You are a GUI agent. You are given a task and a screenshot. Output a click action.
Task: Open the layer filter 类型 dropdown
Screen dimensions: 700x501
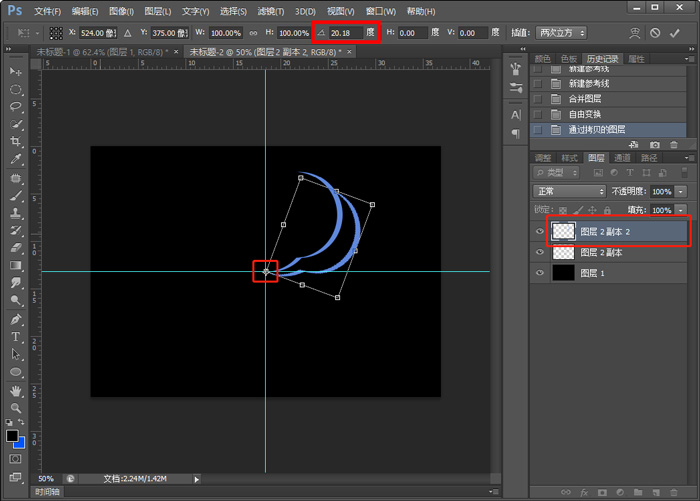tap(556, 172)
